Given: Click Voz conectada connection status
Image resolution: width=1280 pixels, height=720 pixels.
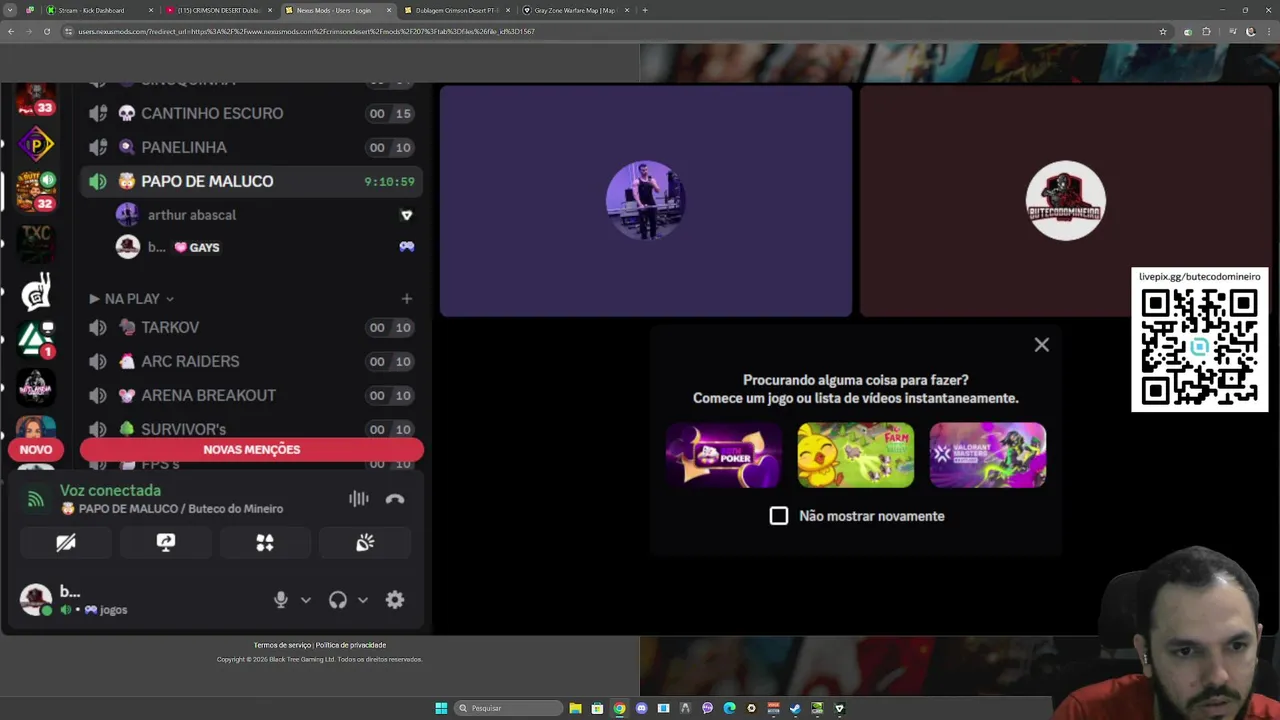Looking at the screenshot, I should (x=110, y=491).
